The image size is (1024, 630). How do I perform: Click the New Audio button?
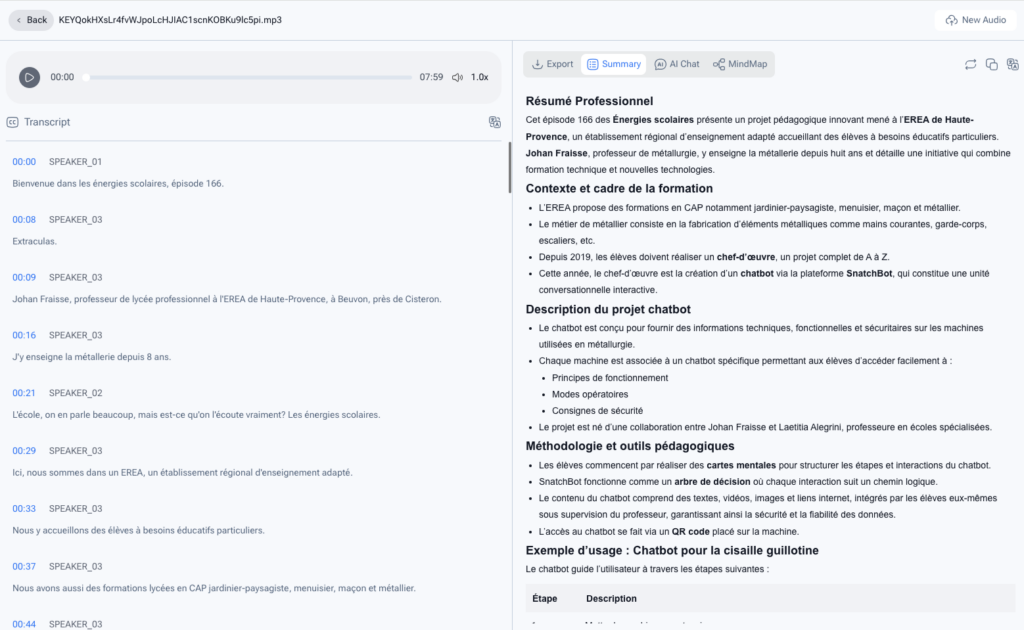click(975, 19)
